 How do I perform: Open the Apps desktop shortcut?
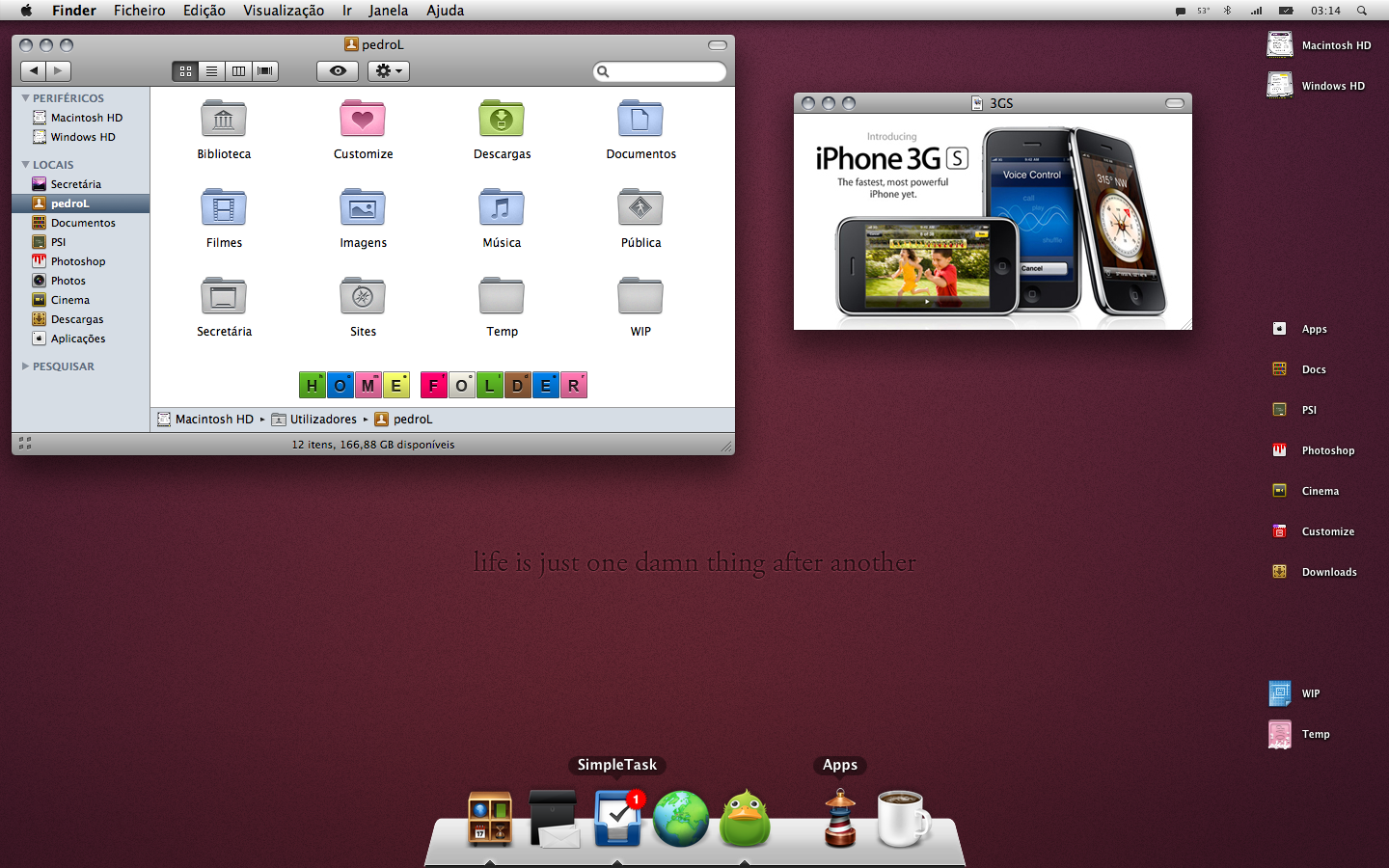1280,329
